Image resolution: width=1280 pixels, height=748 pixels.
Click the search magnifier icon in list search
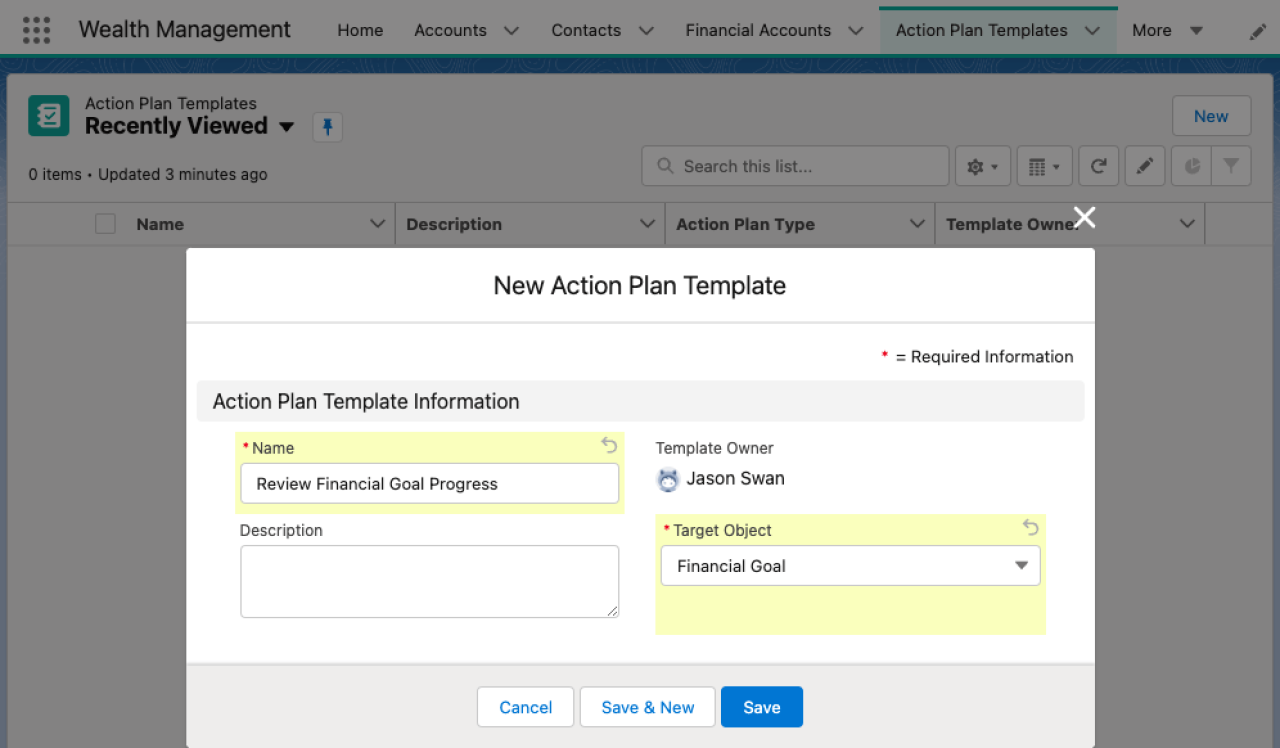tap(663, 166)
